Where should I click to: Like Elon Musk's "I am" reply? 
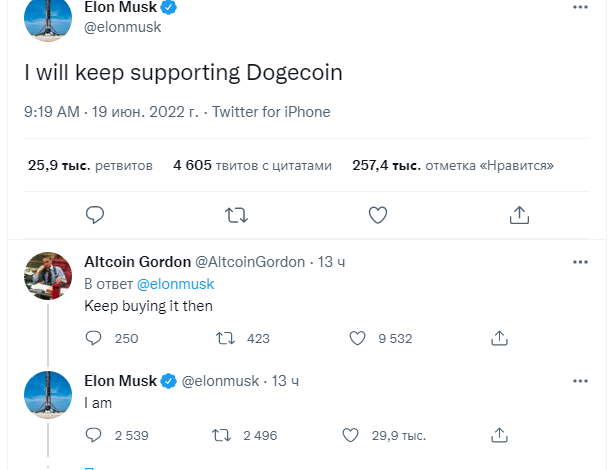click(350, 435)
